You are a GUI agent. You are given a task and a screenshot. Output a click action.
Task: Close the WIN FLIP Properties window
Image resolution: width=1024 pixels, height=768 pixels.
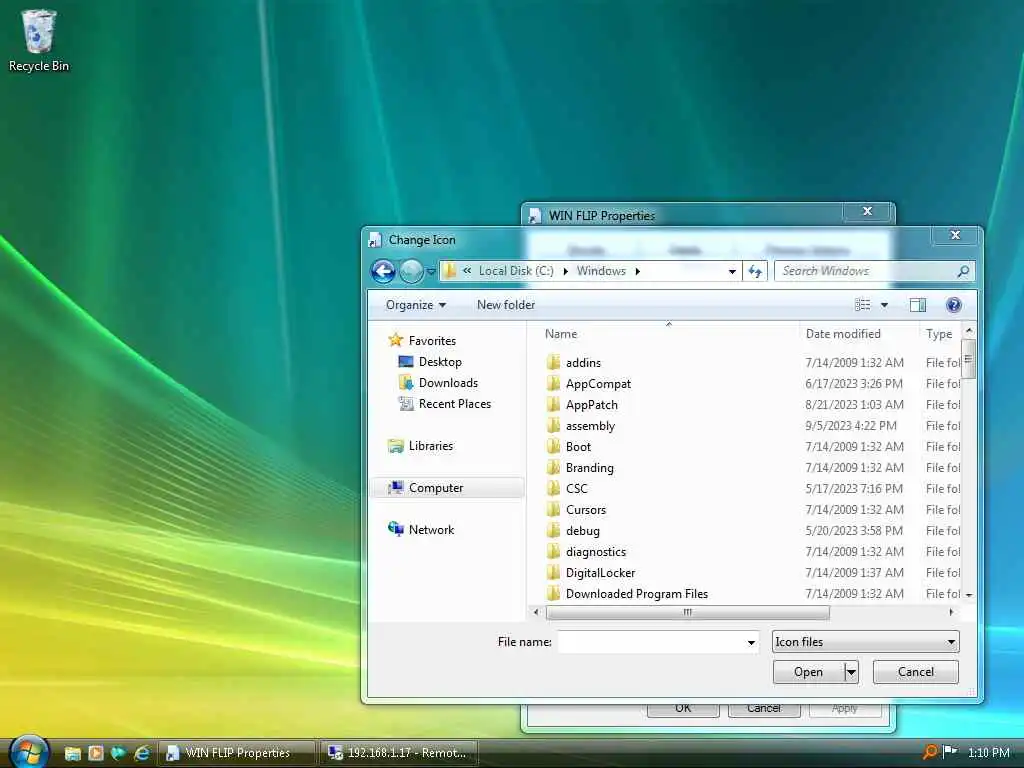867,211
